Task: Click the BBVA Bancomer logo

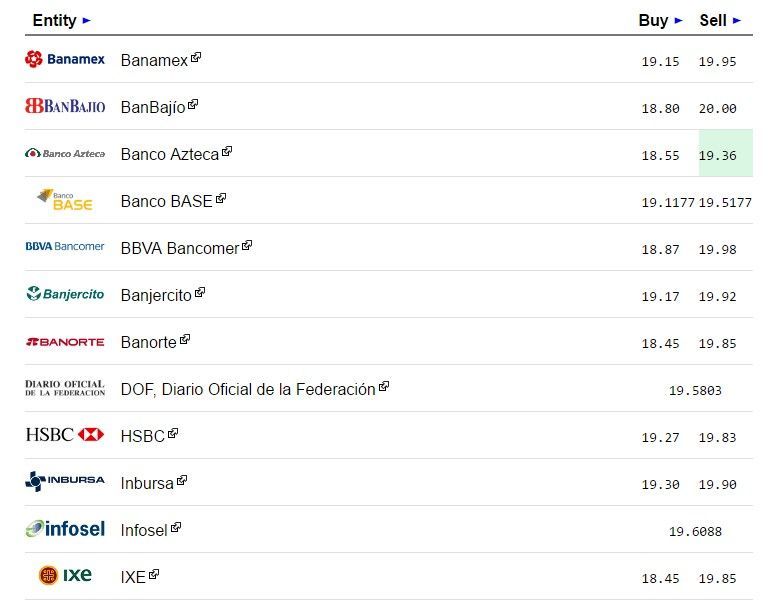Action: click(65, 247)
